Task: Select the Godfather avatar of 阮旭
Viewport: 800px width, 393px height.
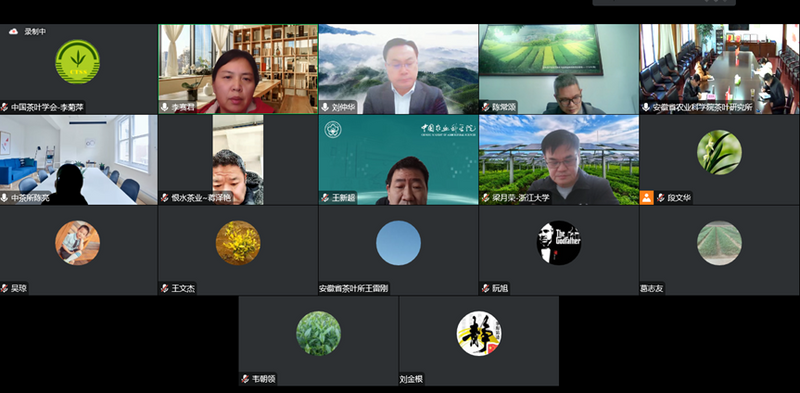Action: point(559,243)
